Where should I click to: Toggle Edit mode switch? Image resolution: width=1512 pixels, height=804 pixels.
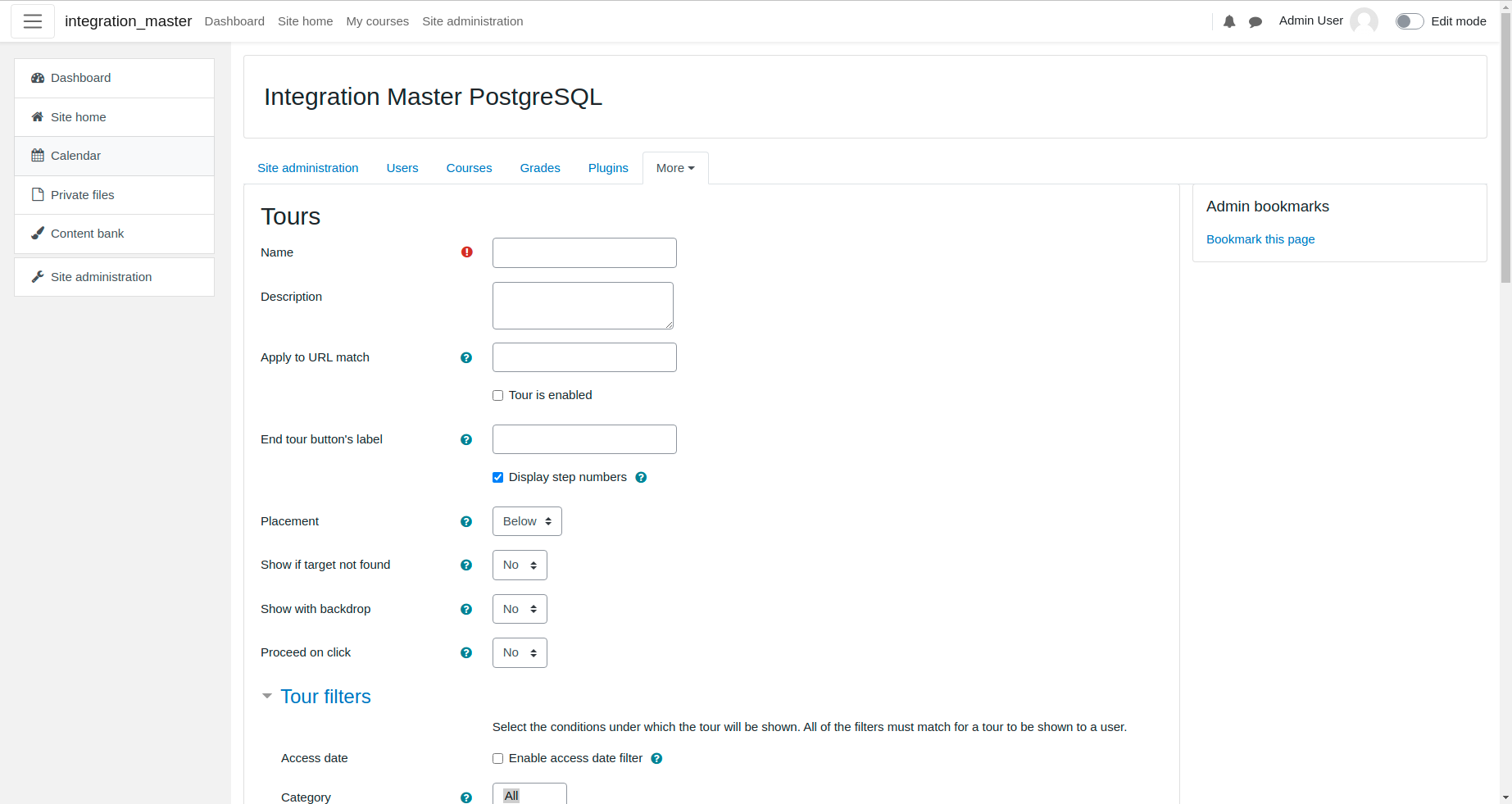(1410, 21)
